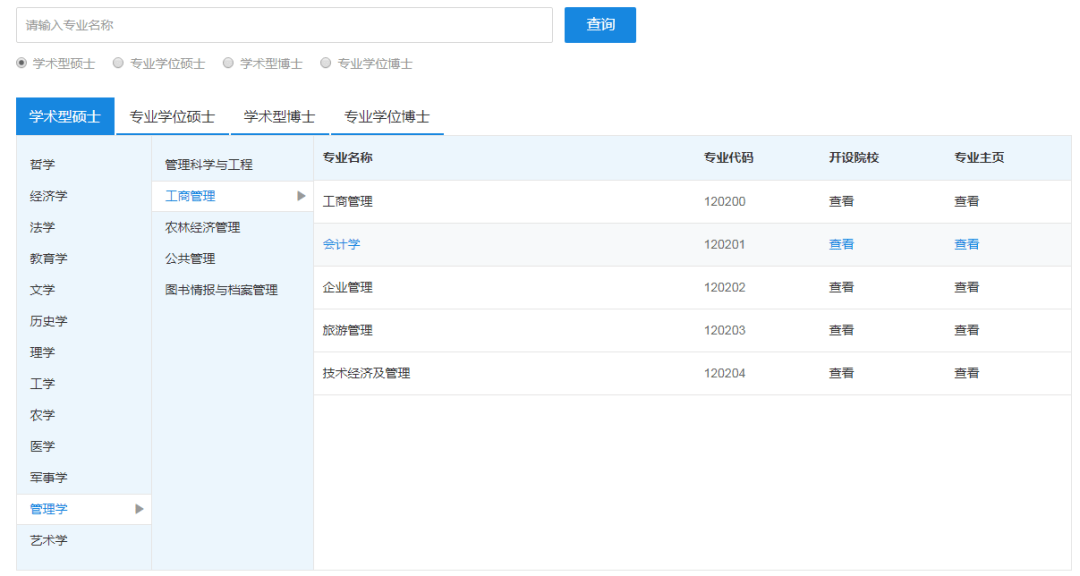Choose 文学 from the discipline list

coord(43,290)
